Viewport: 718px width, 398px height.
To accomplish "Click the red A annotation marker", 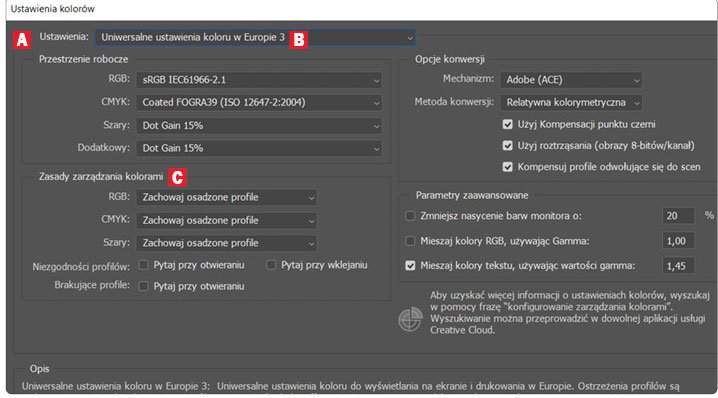I will coord(22,40).
